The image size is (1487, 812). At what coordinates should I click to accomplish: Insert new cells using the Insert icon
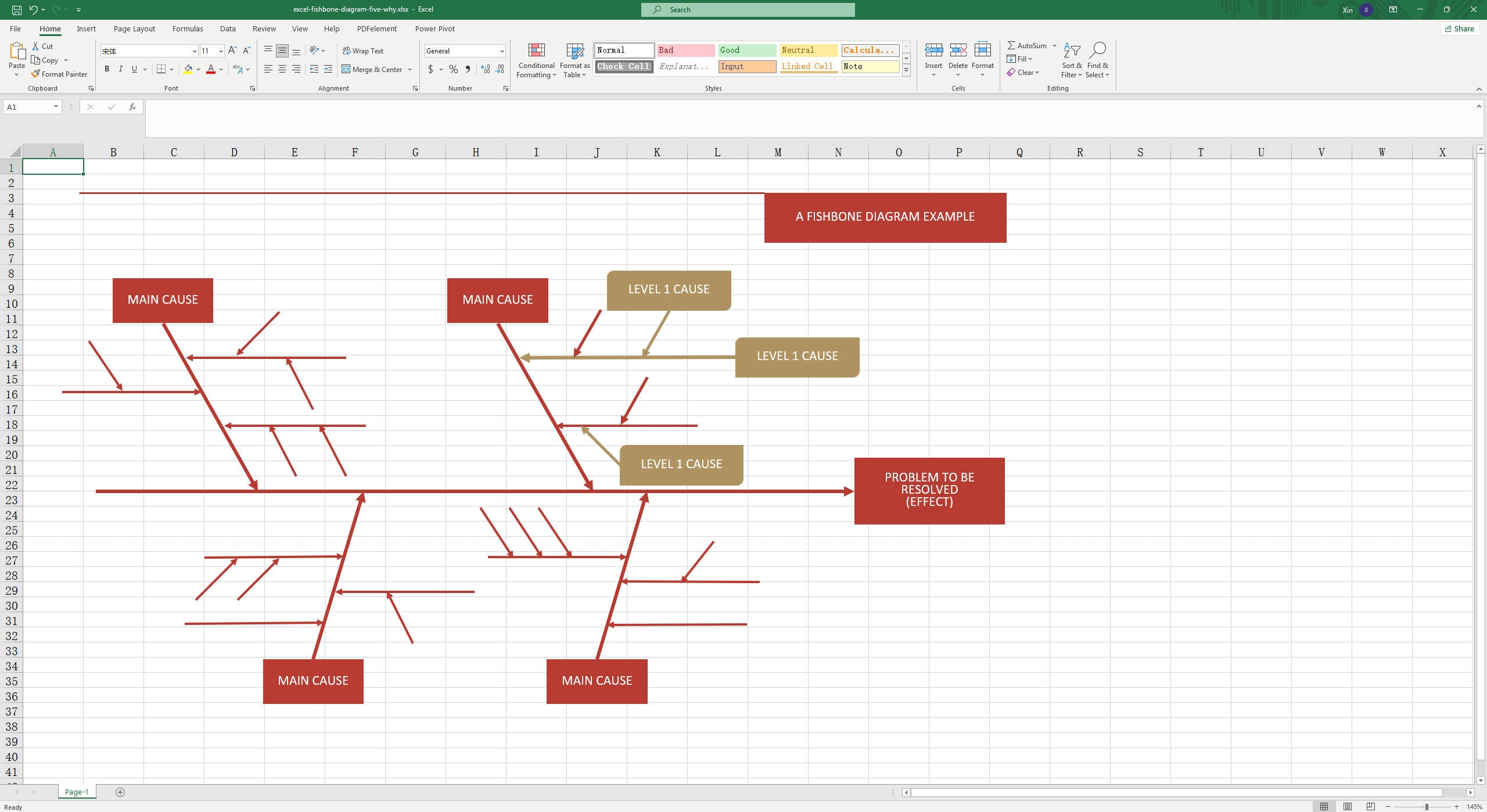[933, 50]
